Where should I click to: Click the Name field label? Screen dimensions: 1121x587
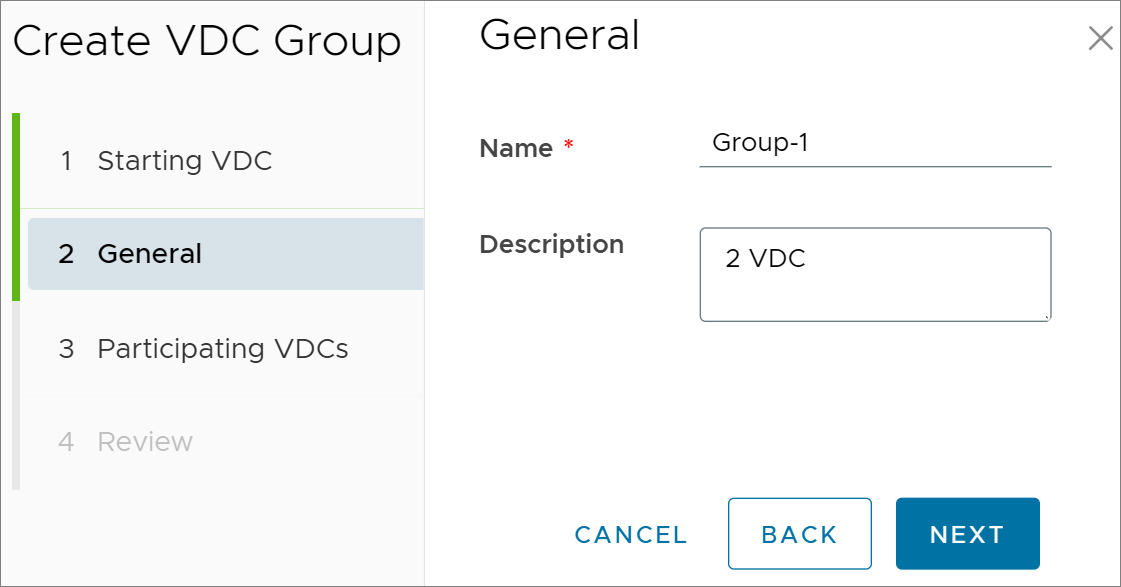pyautogui.click(x=516, y=148)
